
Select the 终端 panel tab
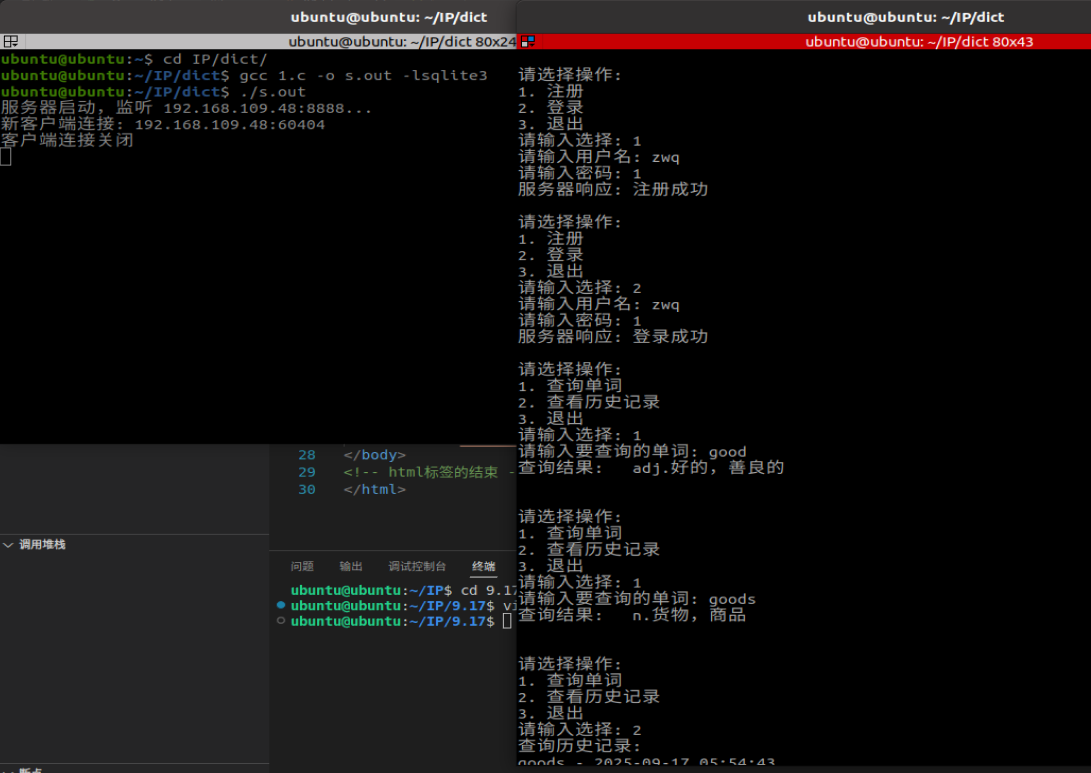pos(484,566)
